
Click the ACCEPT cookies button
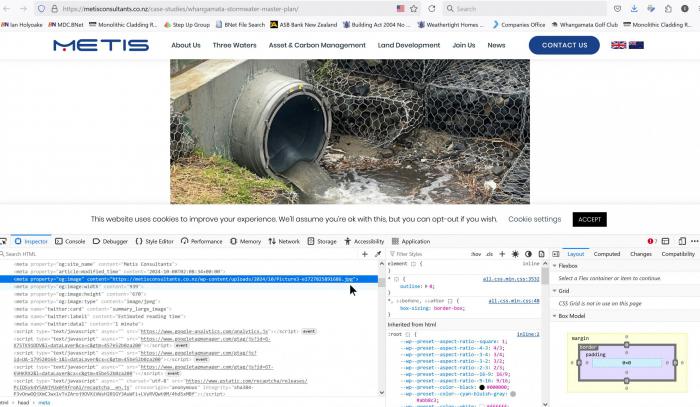coord(589,219)
